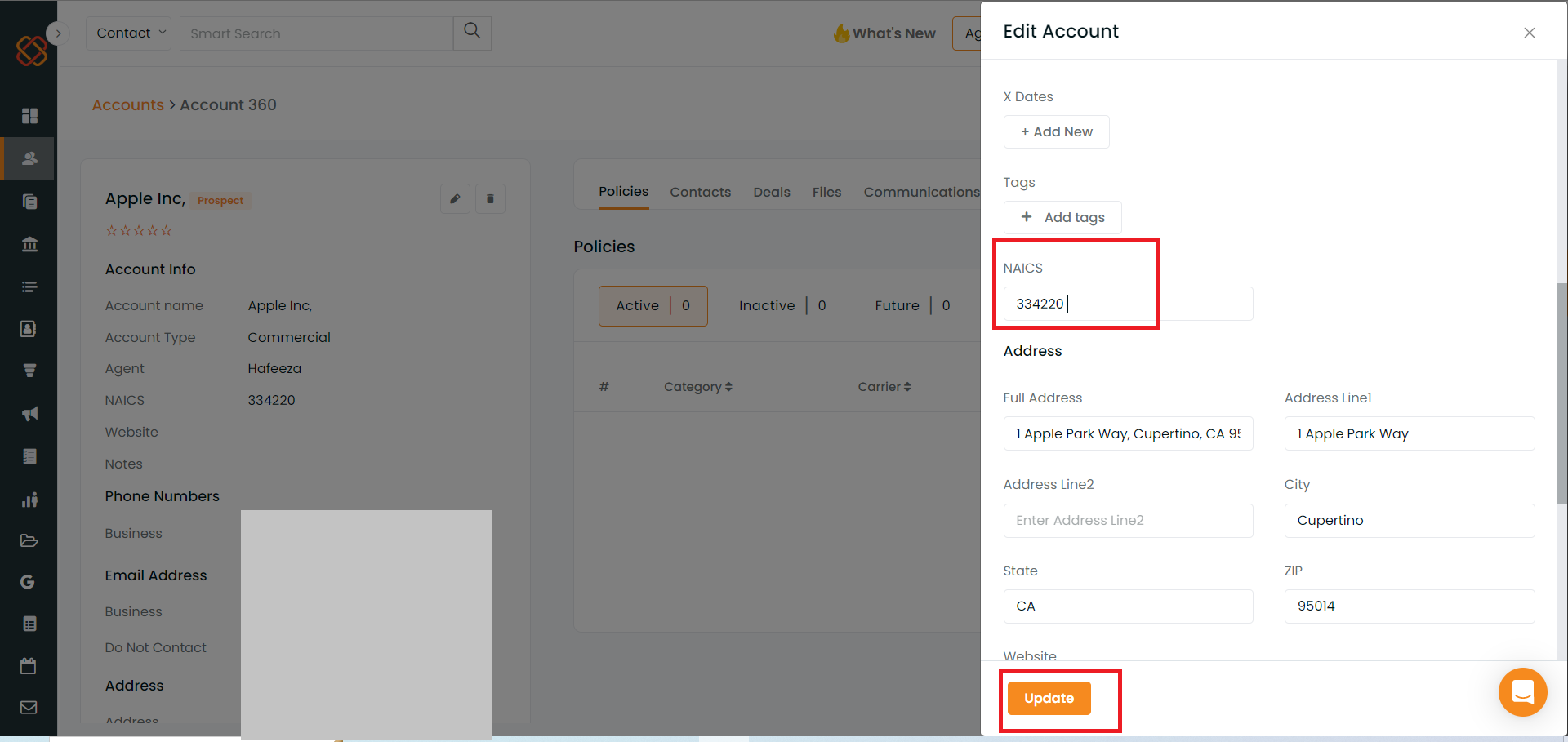Rate account using the star rating

pos(139,231)
